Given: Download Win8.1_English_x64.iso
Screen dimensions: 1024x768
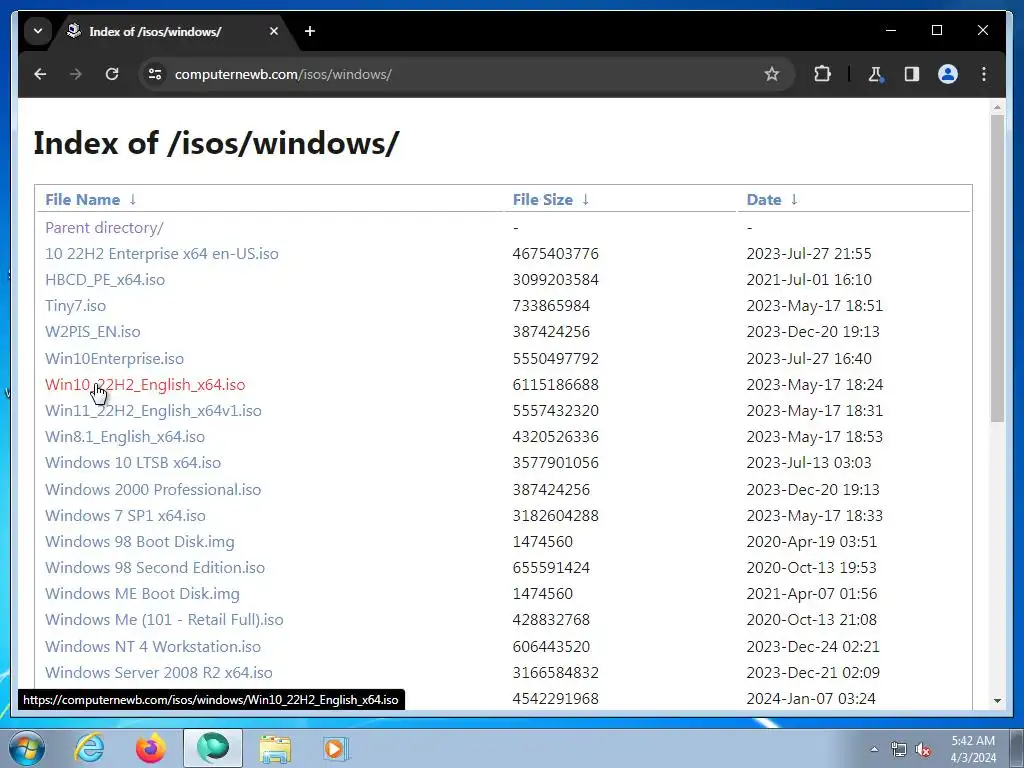Looking at the screenshot, I should [125, 437].
